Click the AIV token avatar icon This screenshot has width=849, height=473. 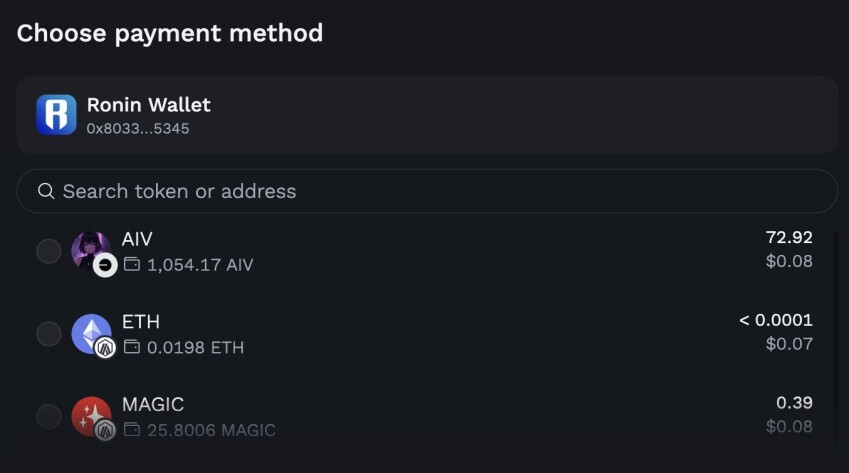coord(91,251)
